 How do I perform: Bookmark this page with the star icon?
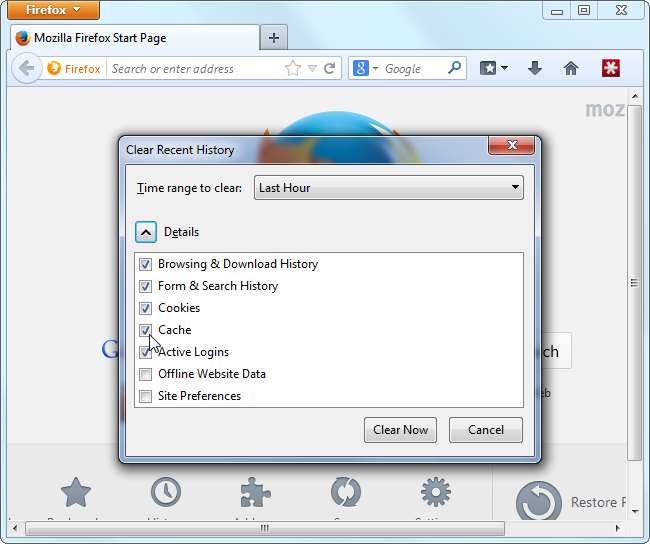tap(293, 68)
